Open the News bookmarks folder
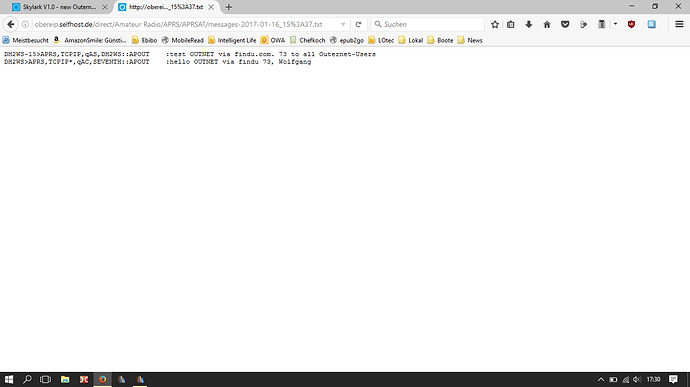 pos(470,40)
